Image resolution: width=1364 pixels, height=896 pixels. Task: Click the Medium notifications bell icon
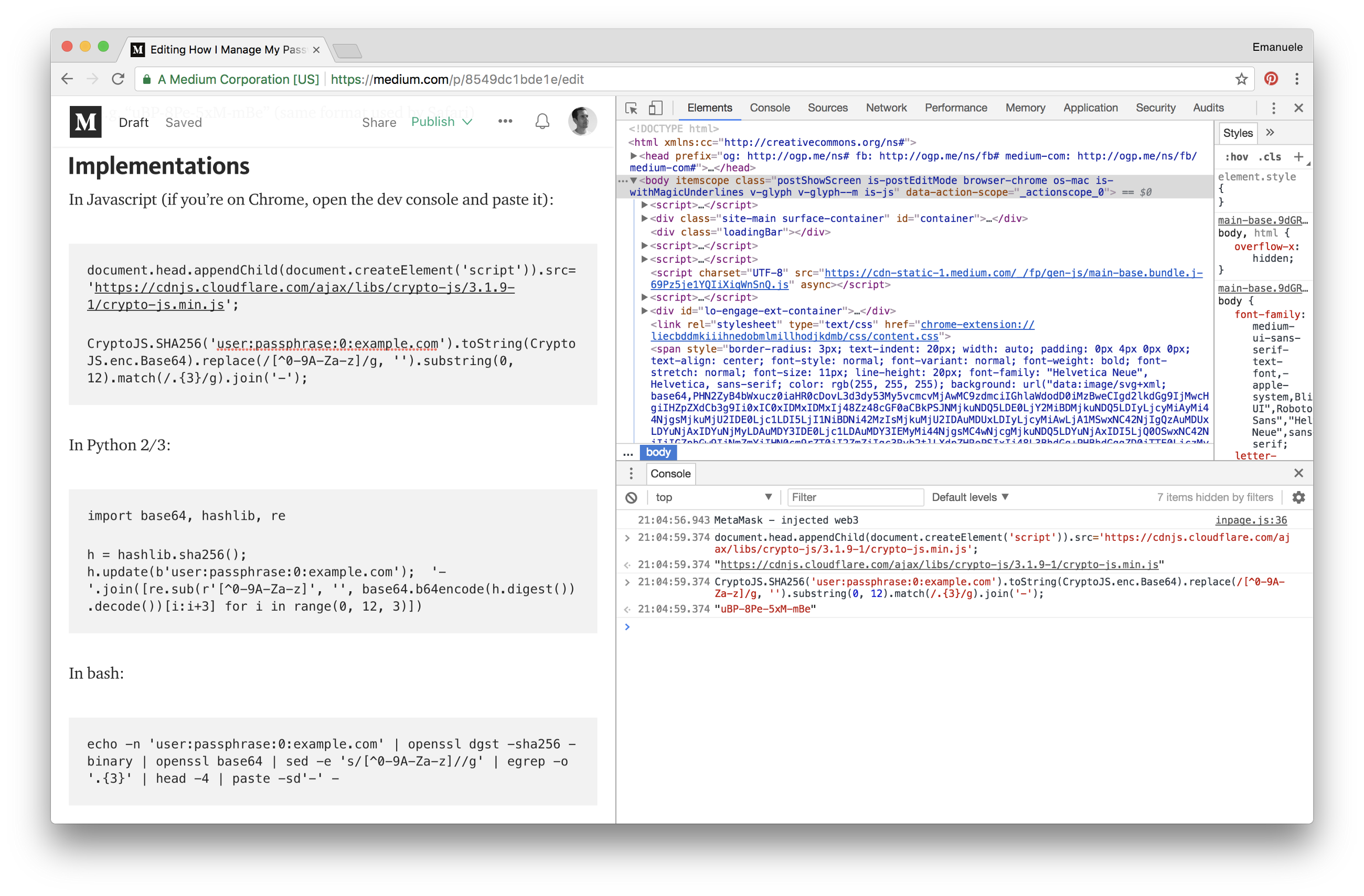(542, 122)
